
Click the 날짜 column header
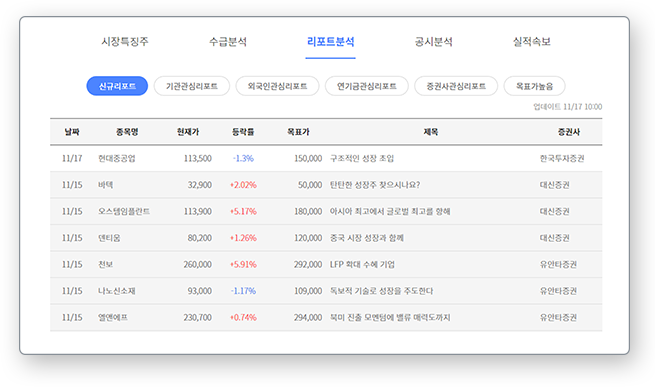coord(72,132)
